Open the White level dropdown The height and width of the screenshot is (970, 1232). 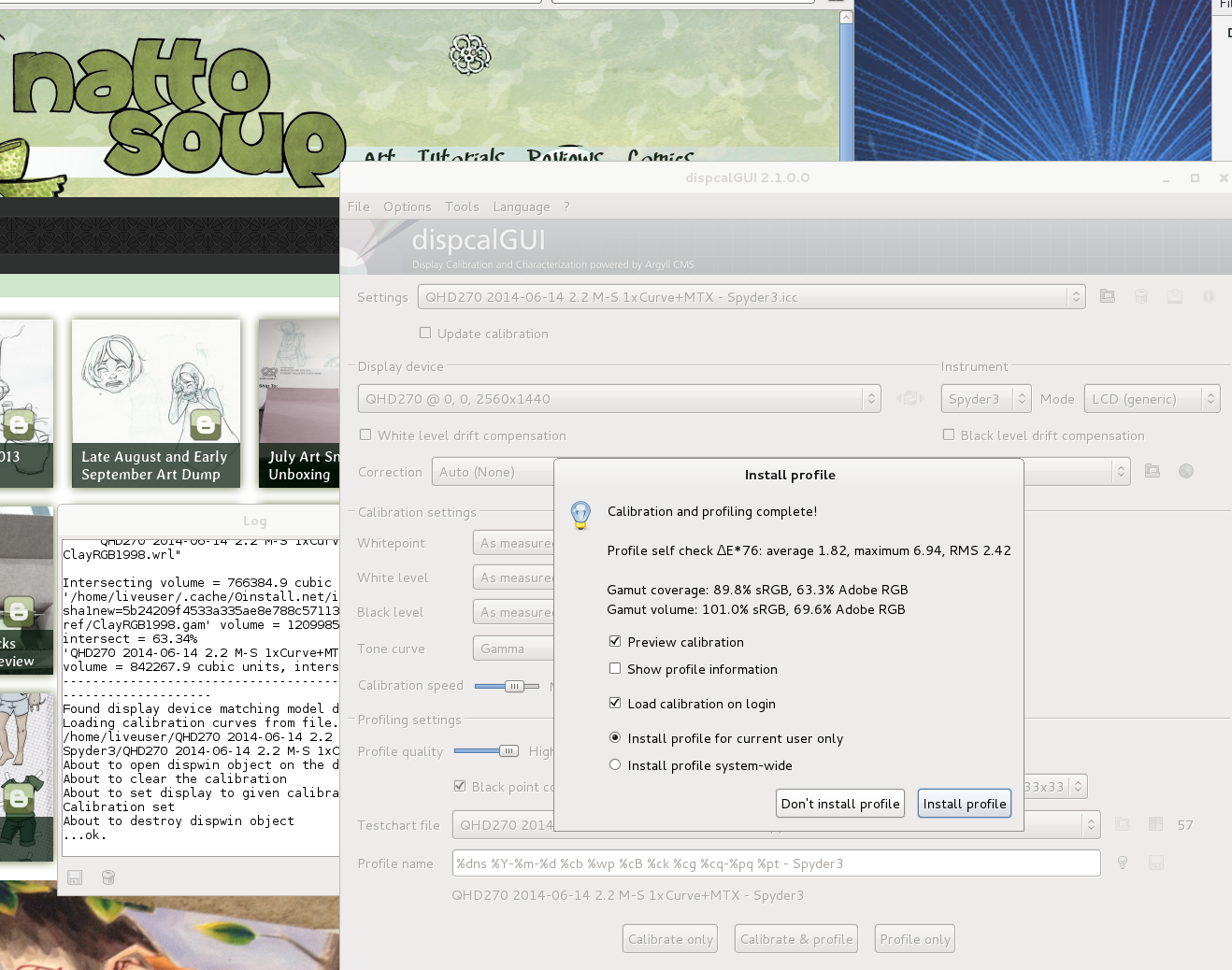(514, 578)
